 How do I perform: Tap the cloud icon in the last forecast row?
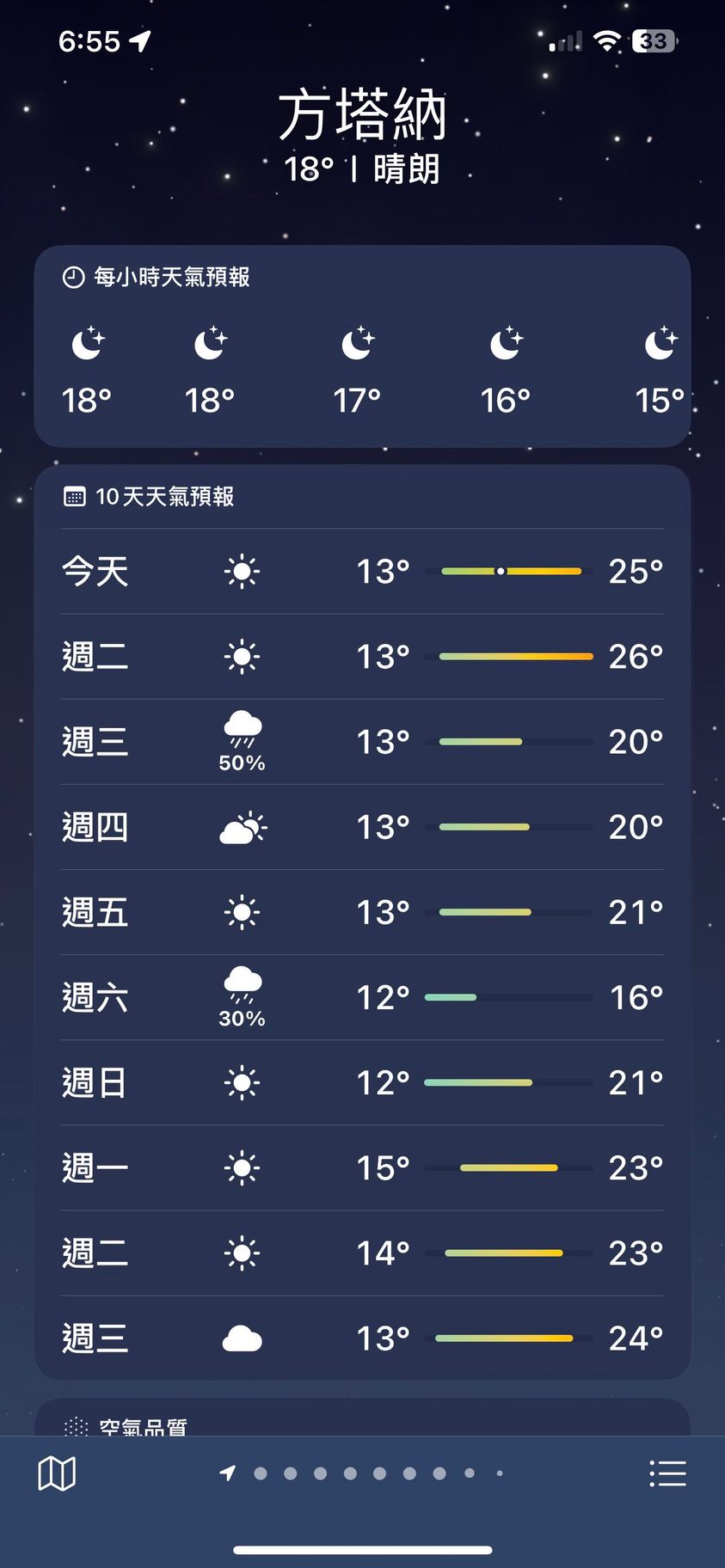coord(243,1338)
